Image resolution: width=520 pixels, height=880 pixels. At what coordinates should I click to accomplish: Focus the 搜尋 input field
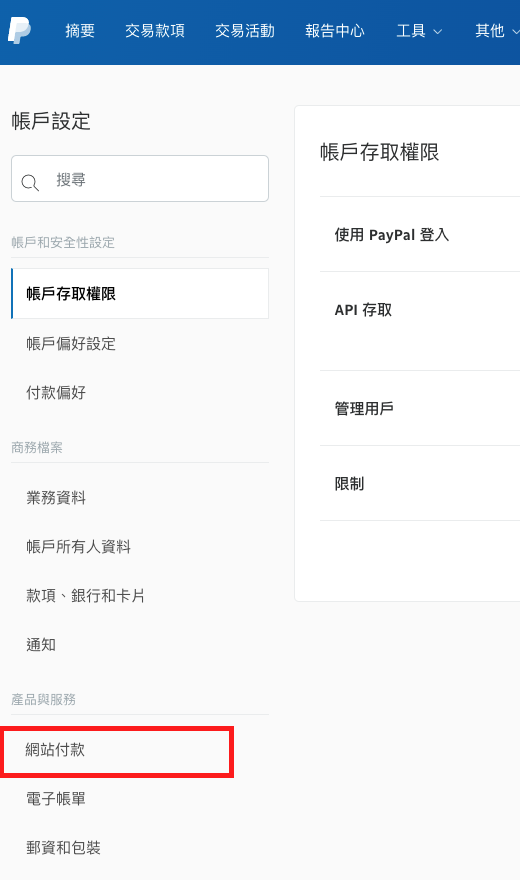(x=140, y=178)
